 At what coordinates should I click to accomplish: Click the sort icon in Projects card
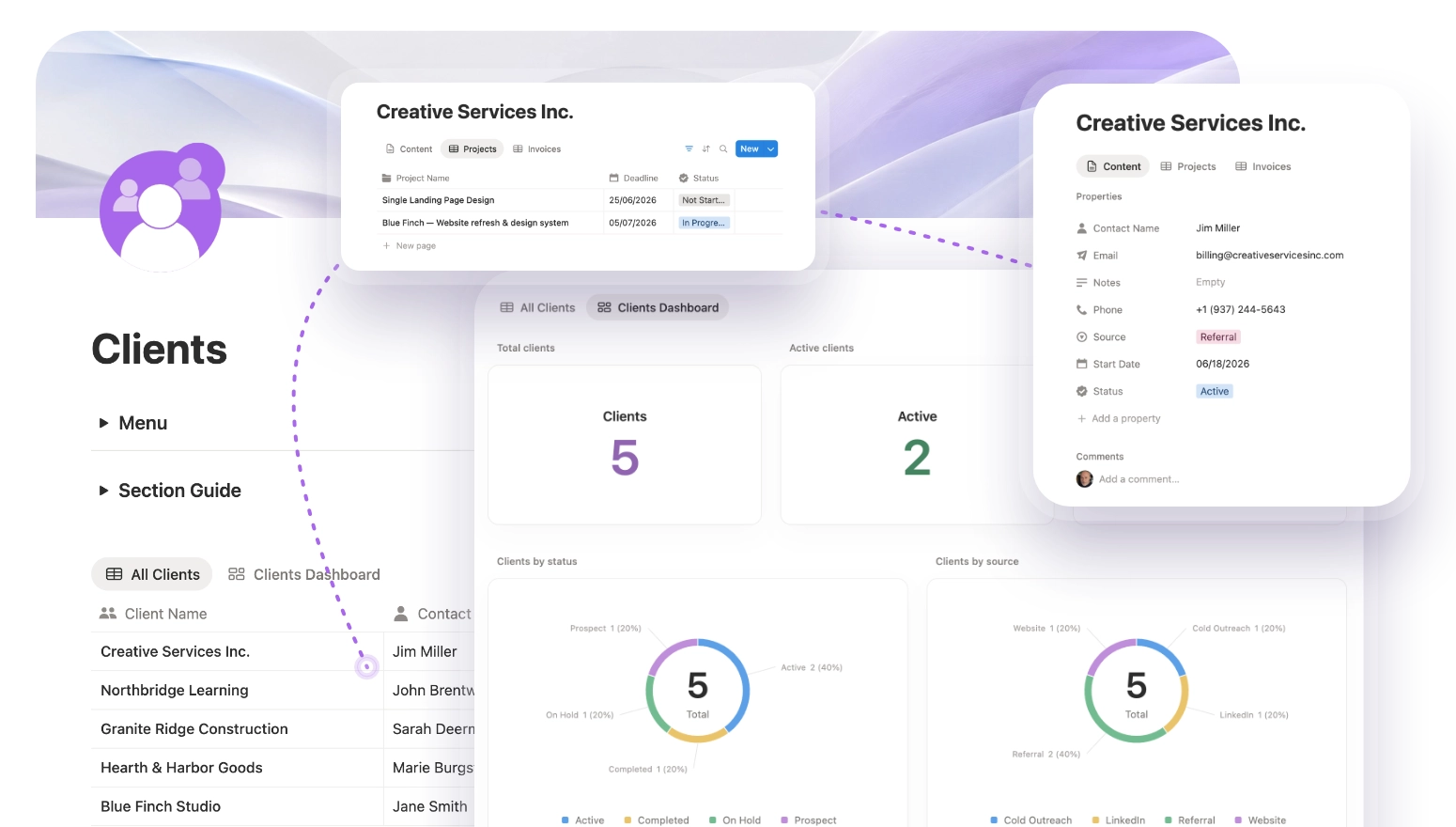click(x=706, y=148)
